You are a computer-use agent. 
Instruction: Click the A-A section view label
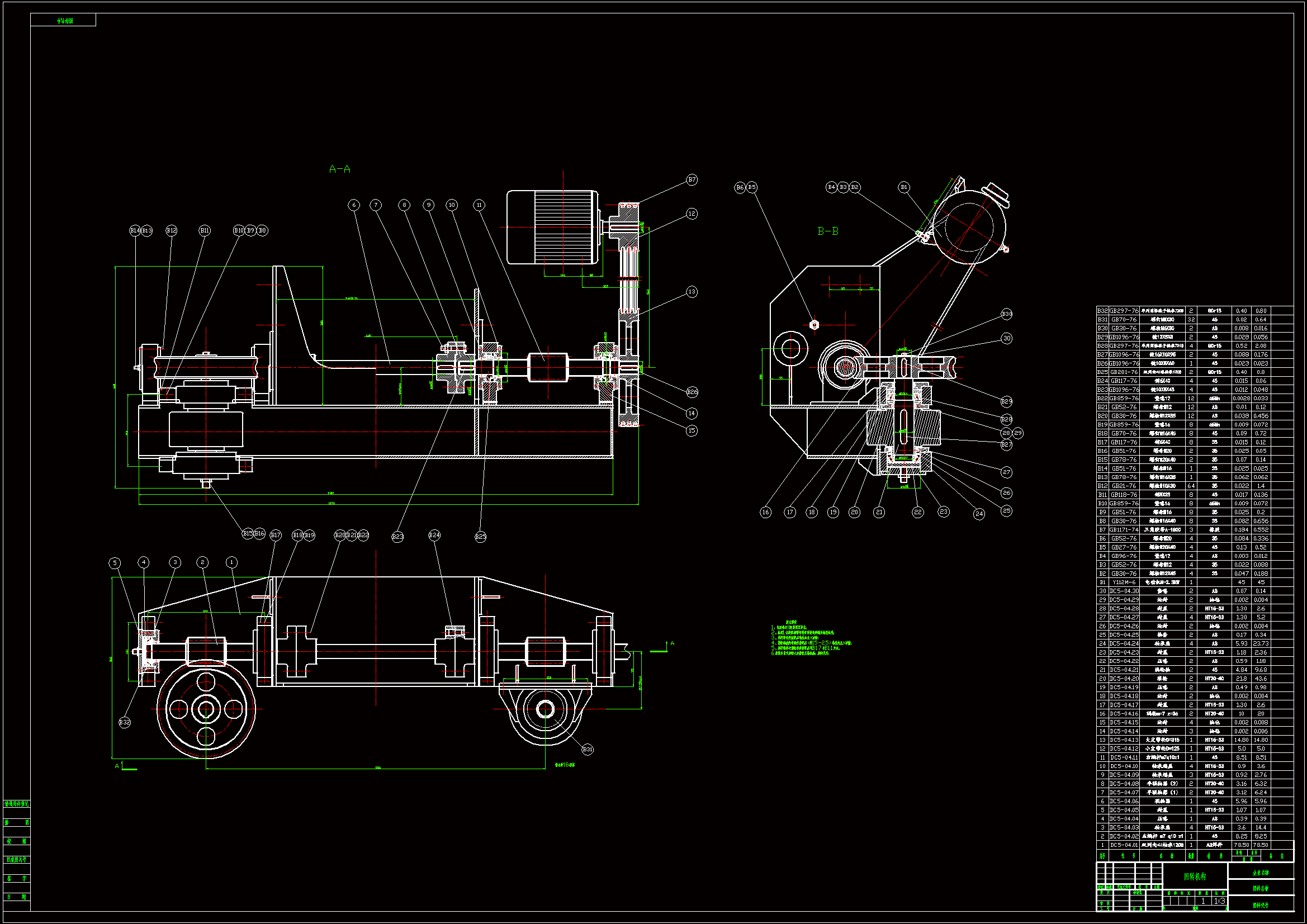340,169
